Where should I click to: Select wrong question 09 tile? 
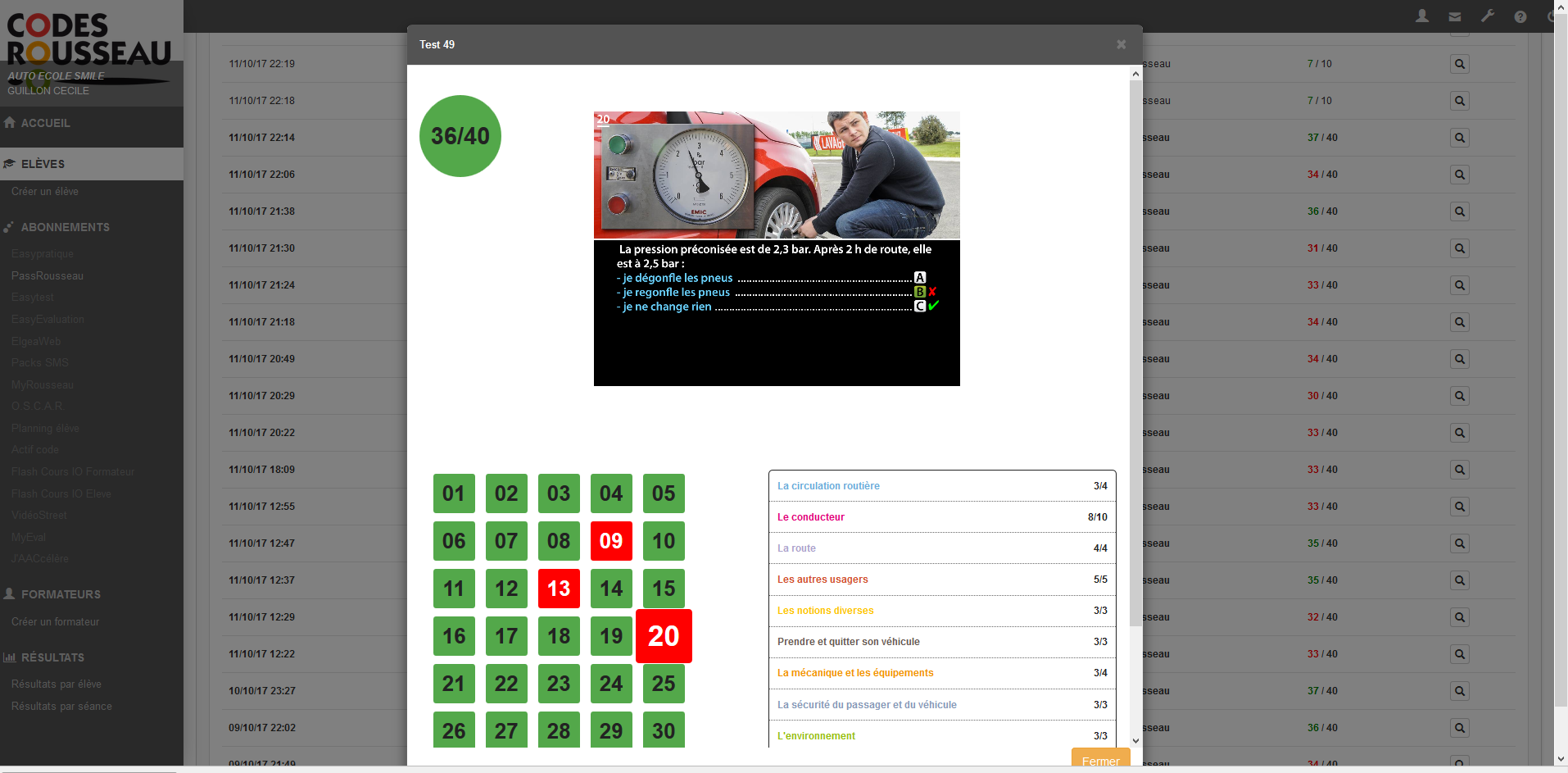611,541
